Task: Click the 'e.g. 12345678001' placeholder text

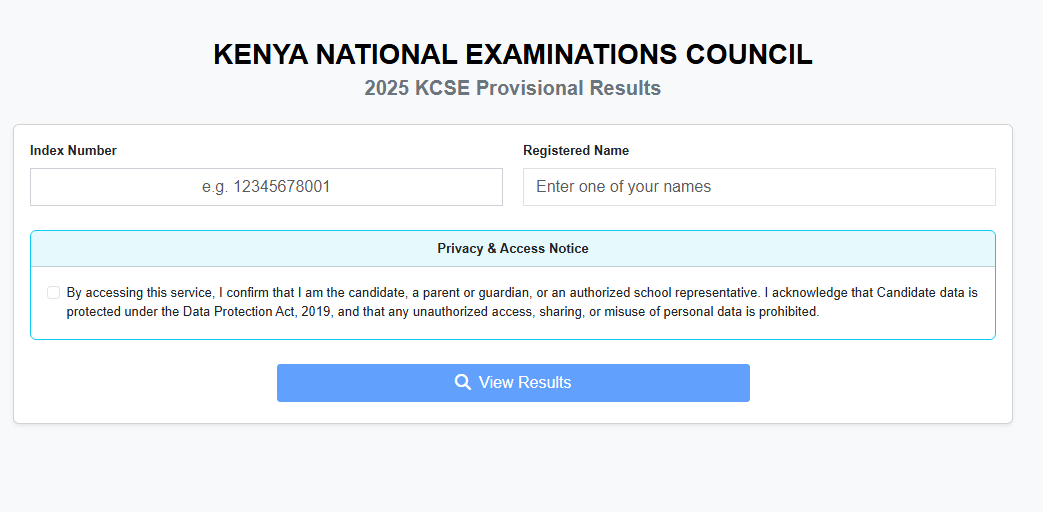Action: (x=266, y=187)
